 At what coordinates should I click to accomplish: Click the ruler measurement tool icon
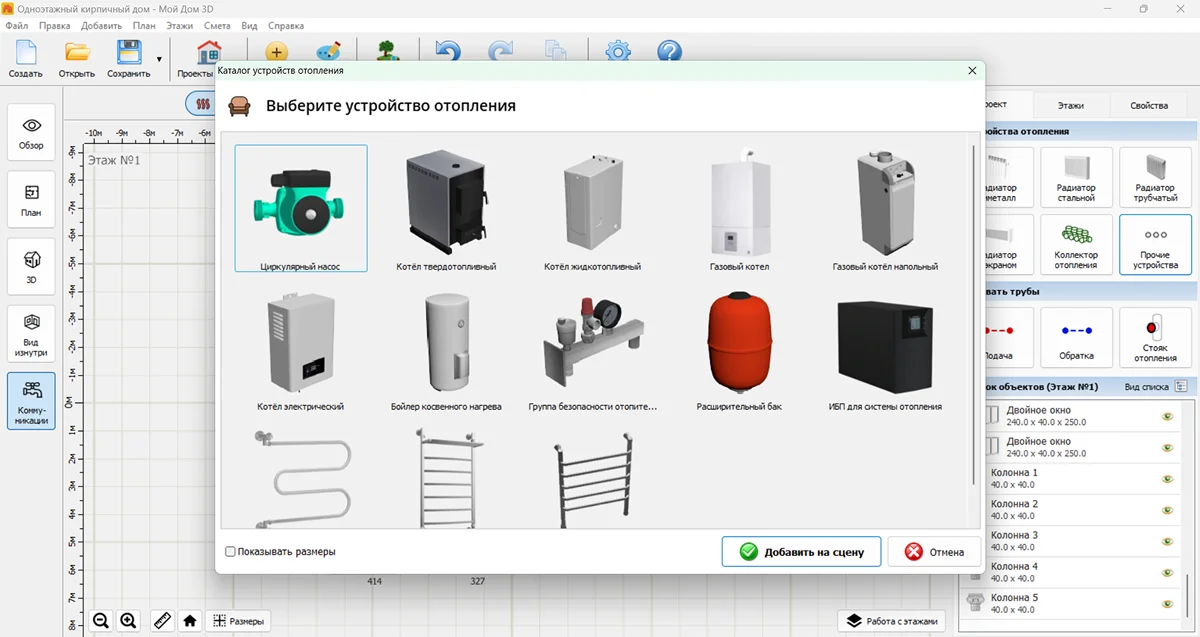tap(162, 621)
